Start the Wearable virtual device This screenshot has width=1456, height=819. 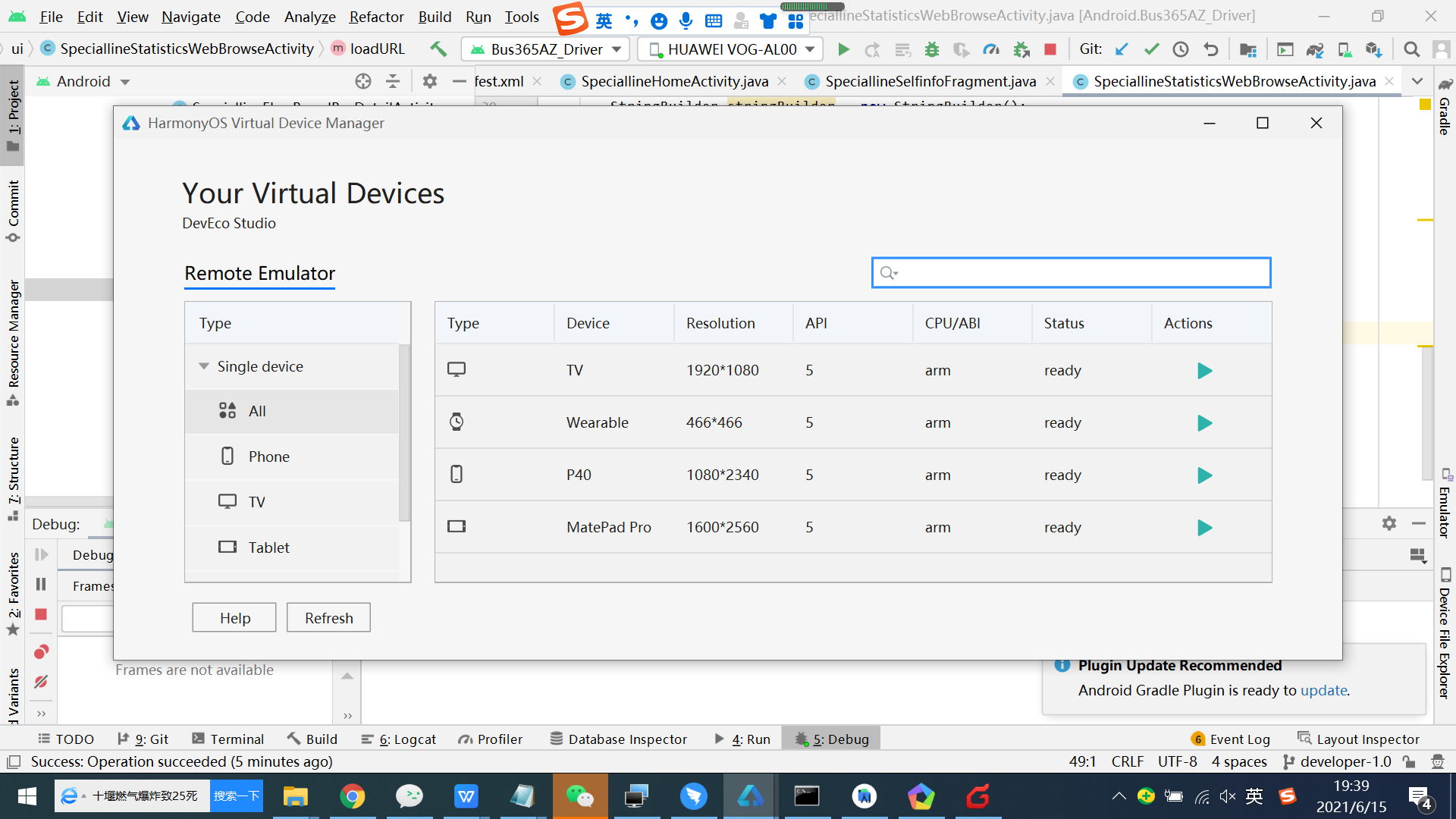click(1204, 423)
